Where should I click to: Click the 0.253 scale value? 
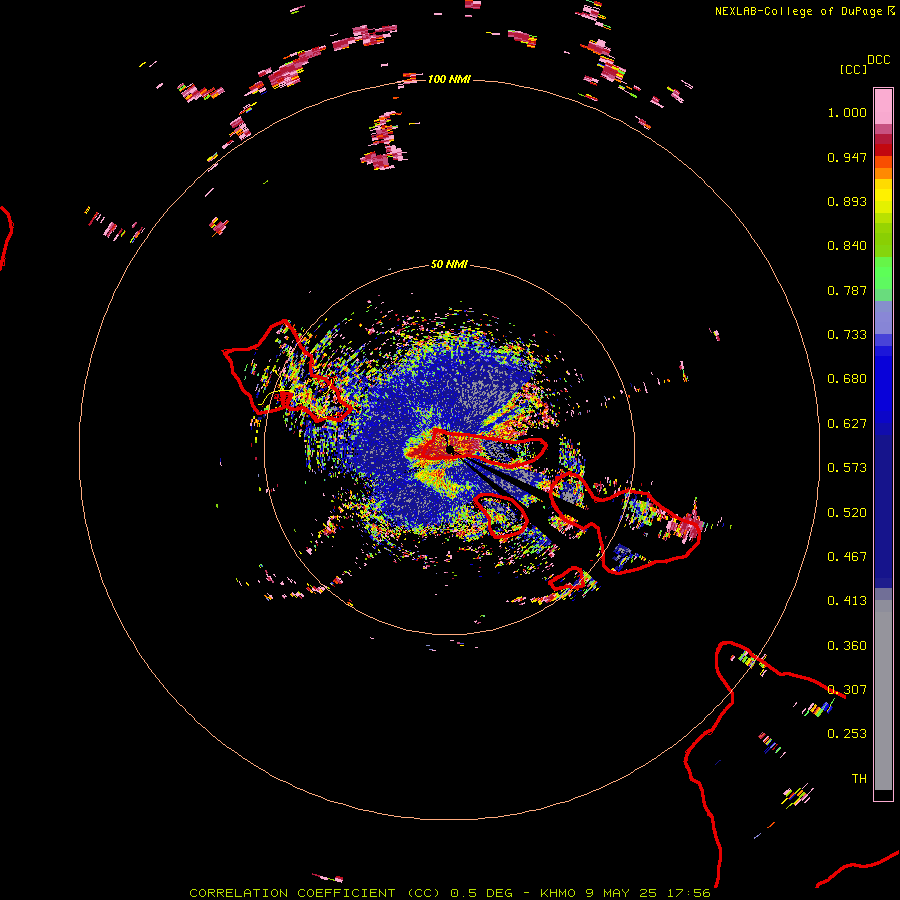point(847,734)
